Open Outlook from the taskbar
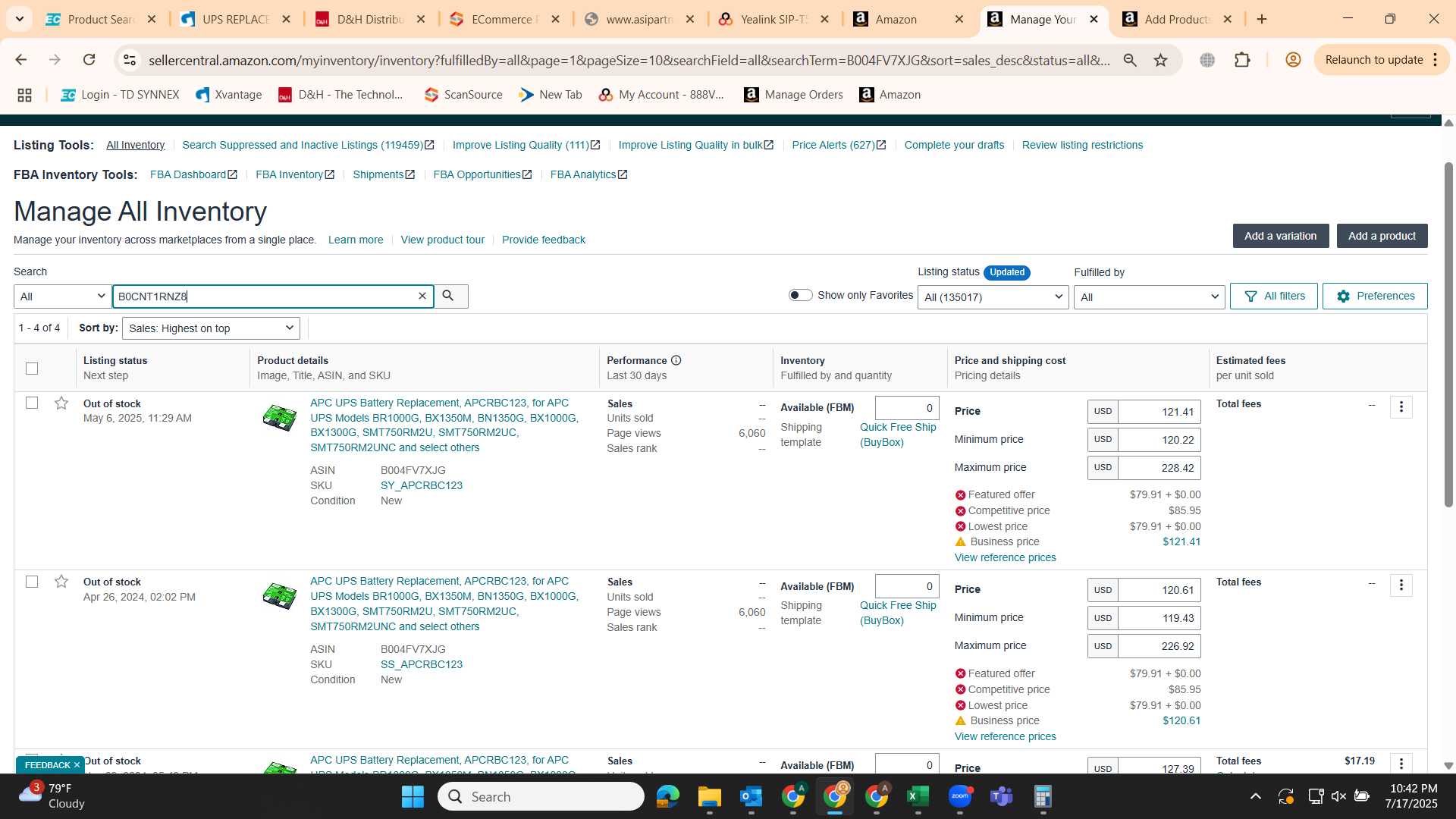The height and width of the screenshot is (819, 1456). 751,796
